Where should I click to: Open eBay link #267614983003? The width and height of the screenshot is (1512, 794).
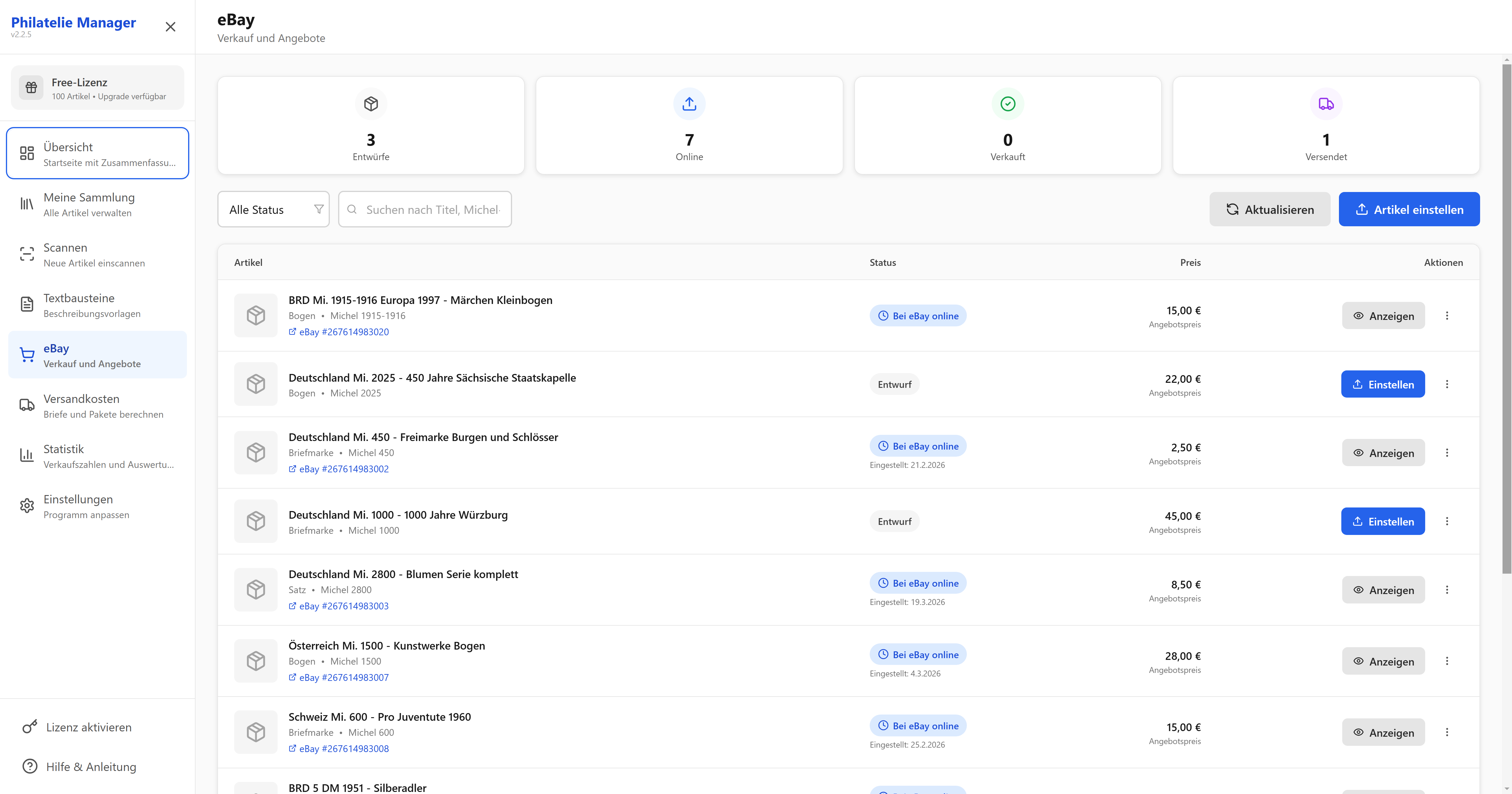click(339, 606)
